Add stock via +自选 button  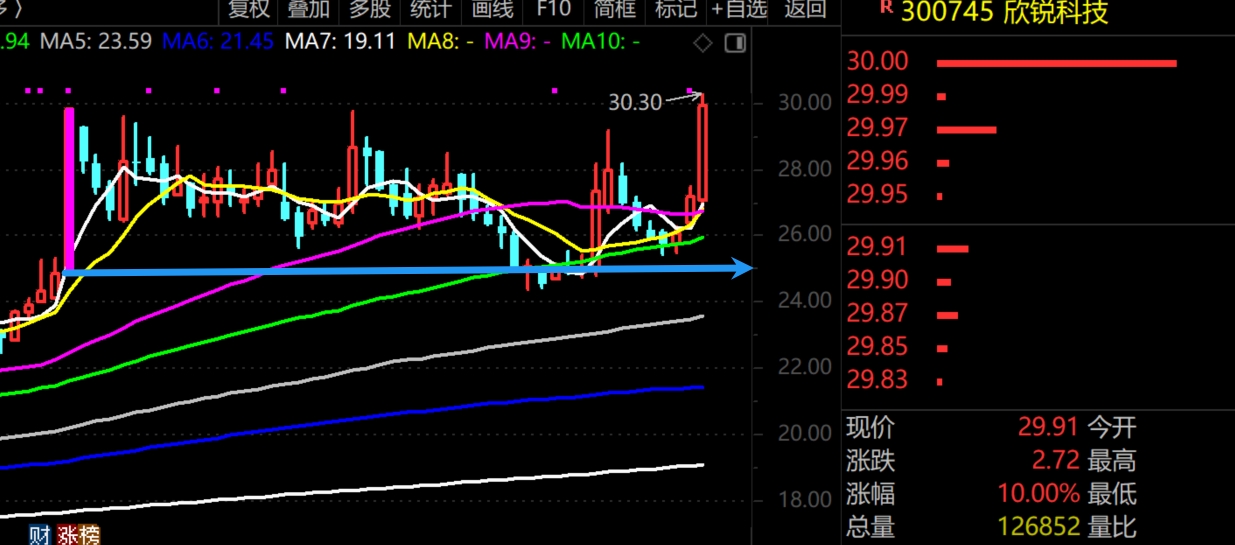pos(739,10)
